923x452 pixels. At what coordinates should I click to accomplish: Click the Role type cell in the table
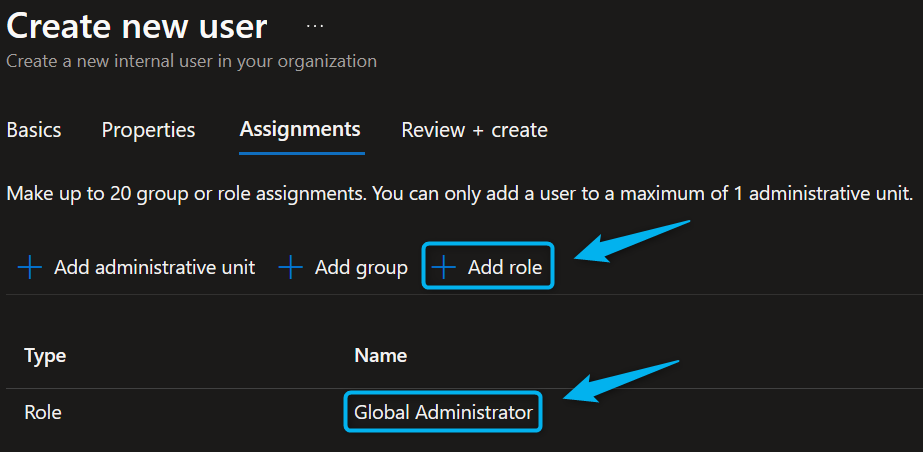43,412
